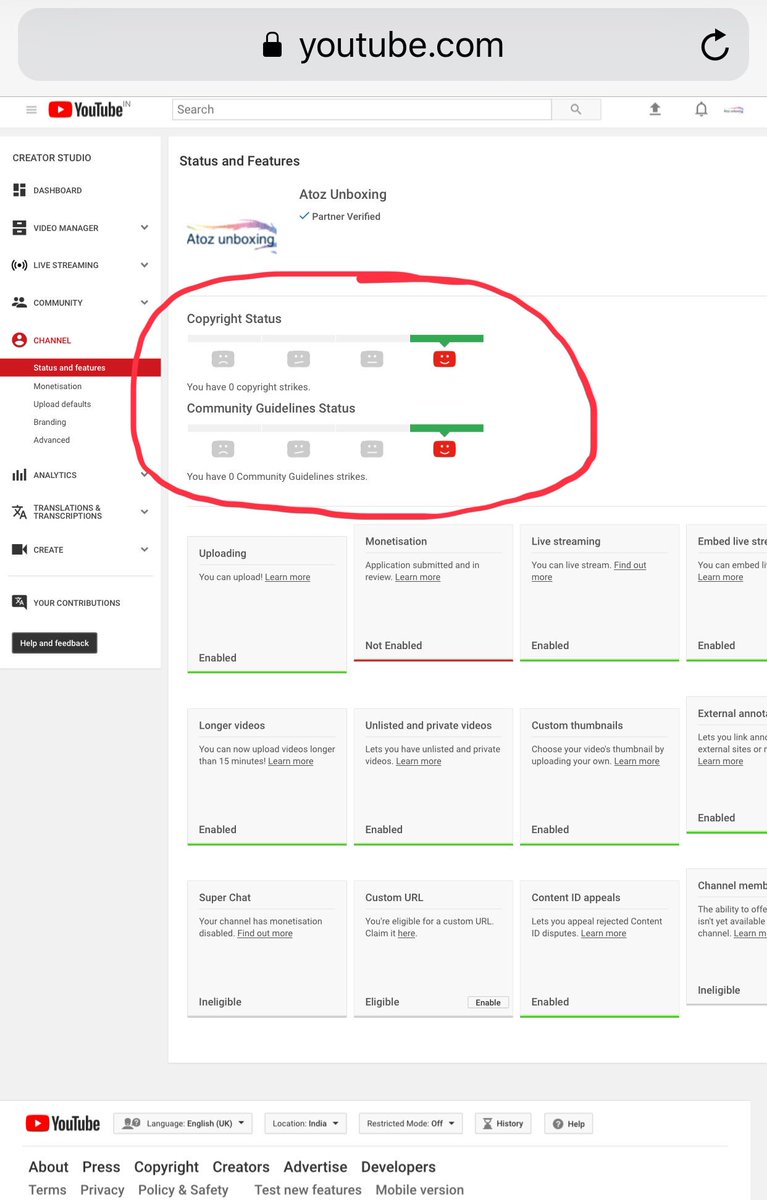767x1200 pixels.
Task: Click Learn more in Content ID appeals card
Action: click(x=604, y=933)
